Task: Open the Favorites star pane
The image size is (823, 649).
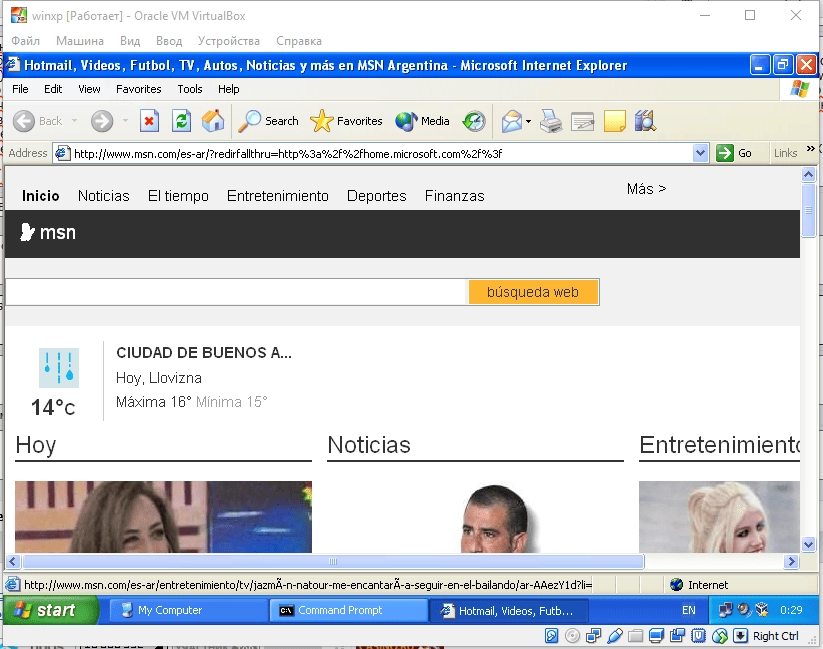Action: [x=346, y=121]
